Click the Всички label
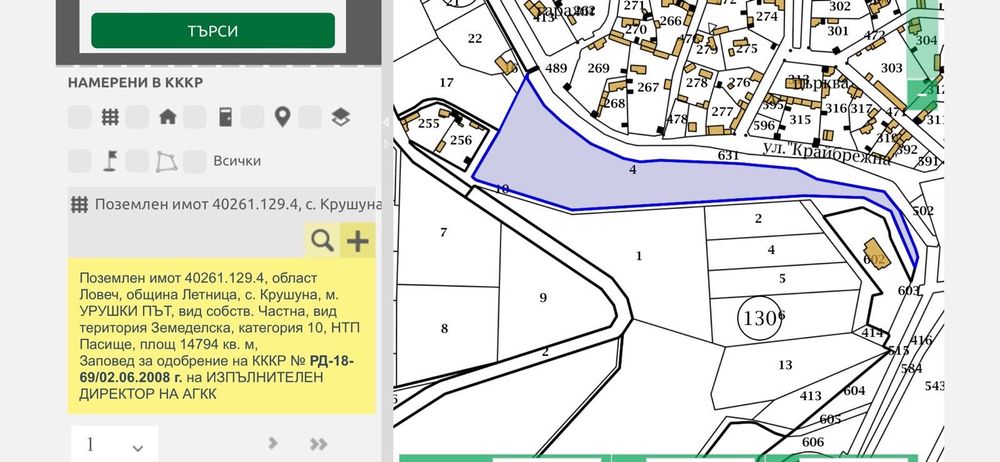This screenshot has height=462, width=1000. (x=237, y=161)
